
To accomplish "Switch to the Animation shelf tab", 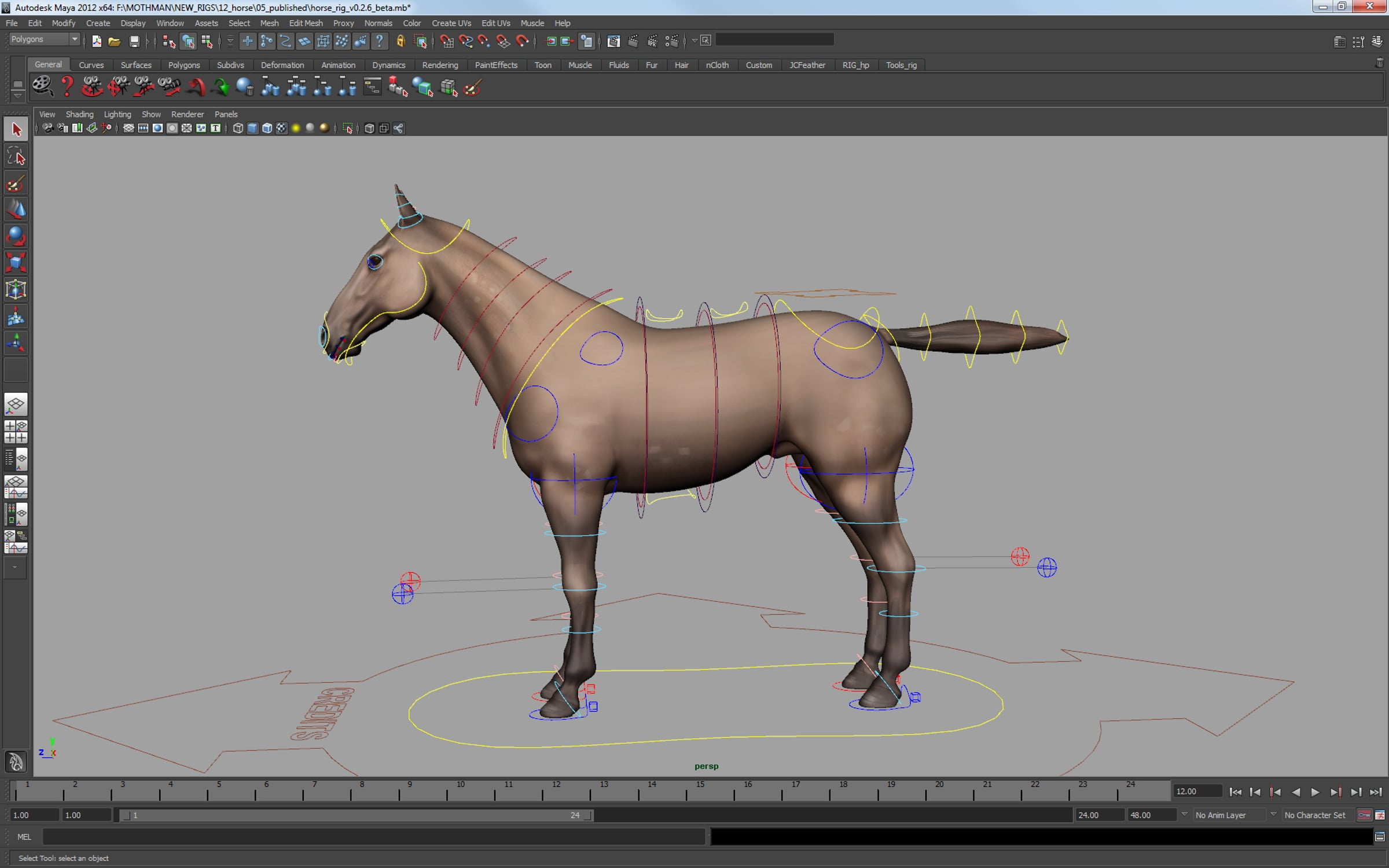I will point(338,65).
